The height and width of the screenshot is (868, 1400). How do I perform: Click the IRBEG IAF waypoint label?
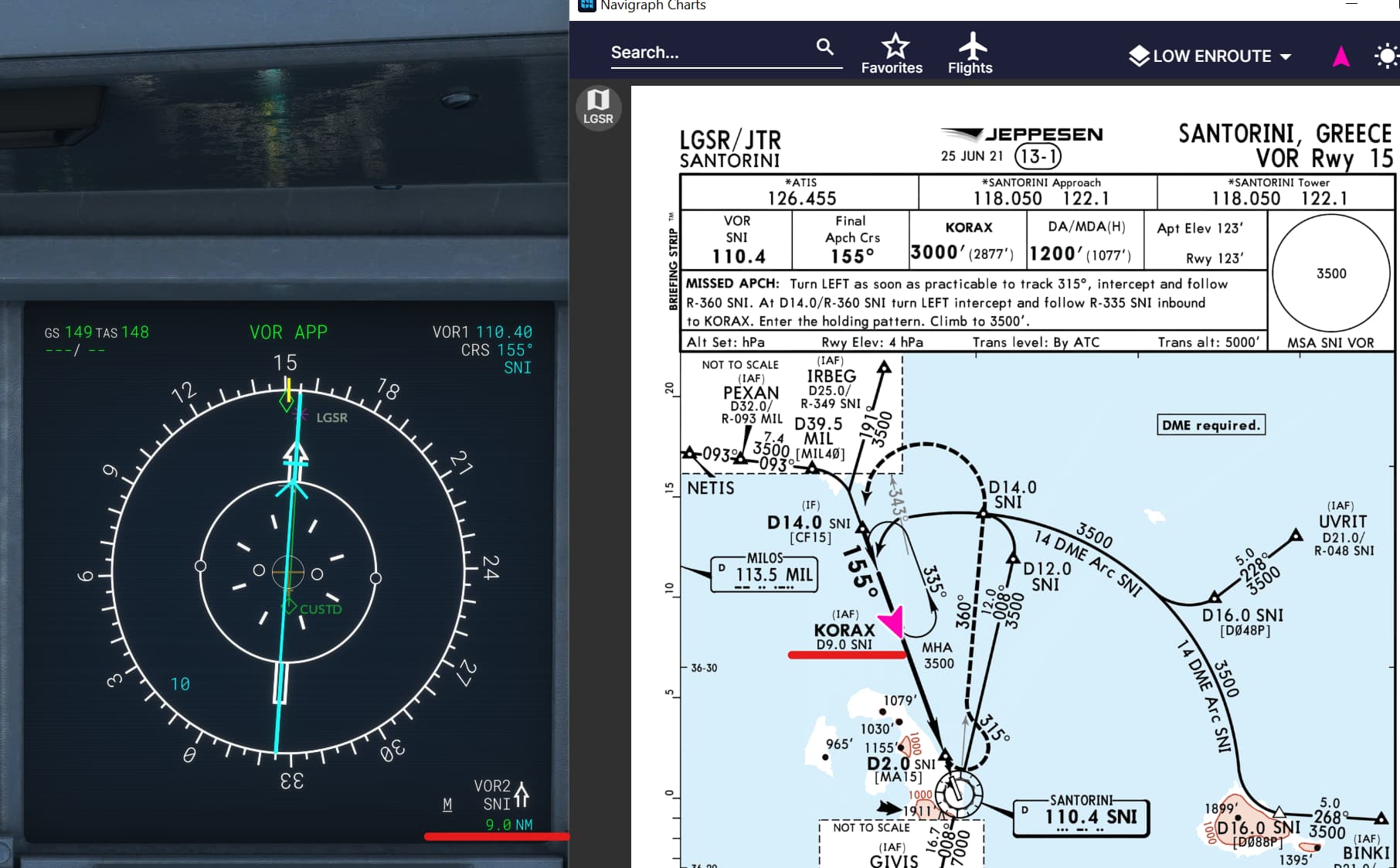[x=831, y=383]
